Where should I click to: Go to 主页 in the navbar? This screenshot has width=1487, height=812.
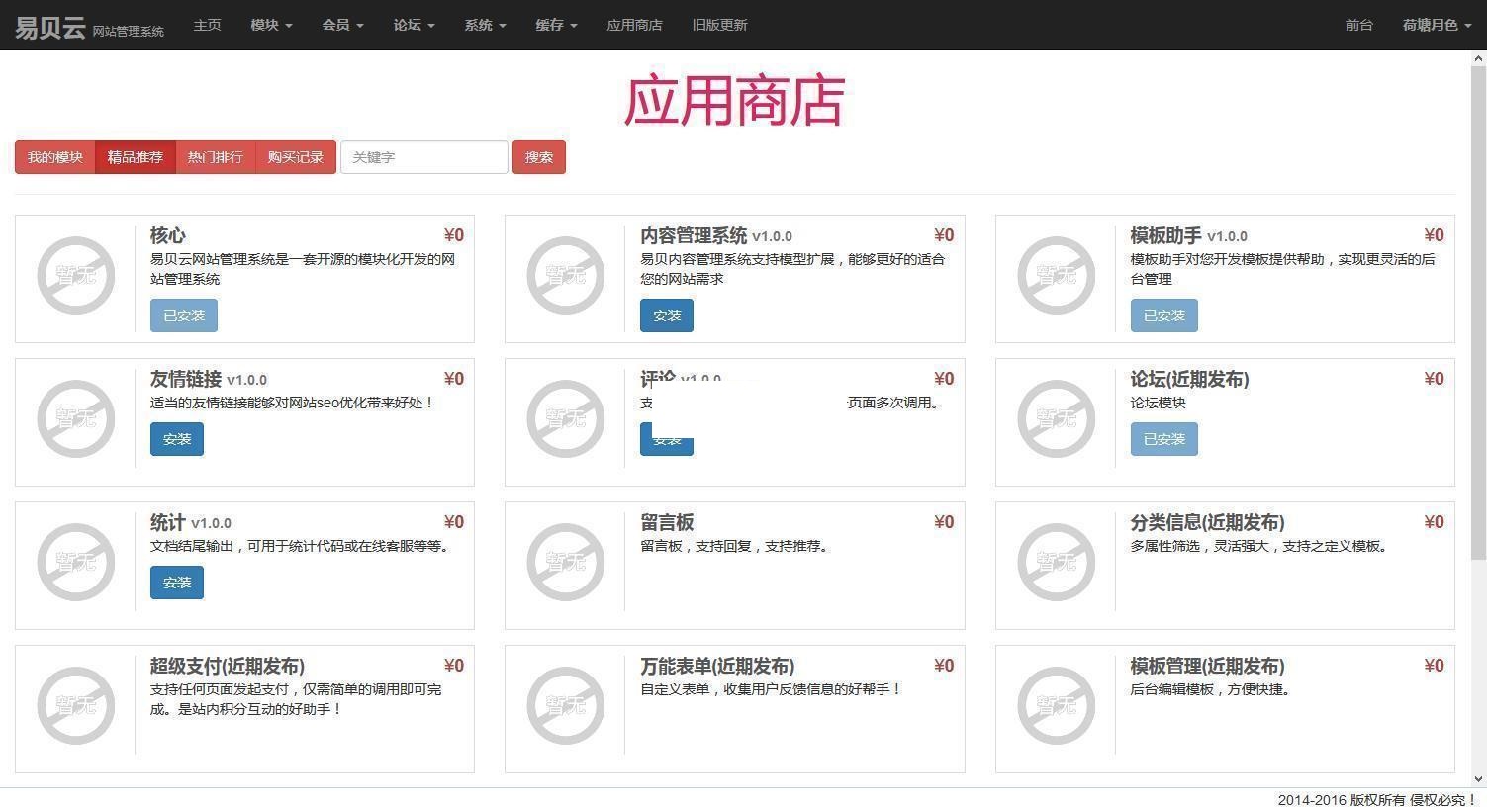coord(208,25)
